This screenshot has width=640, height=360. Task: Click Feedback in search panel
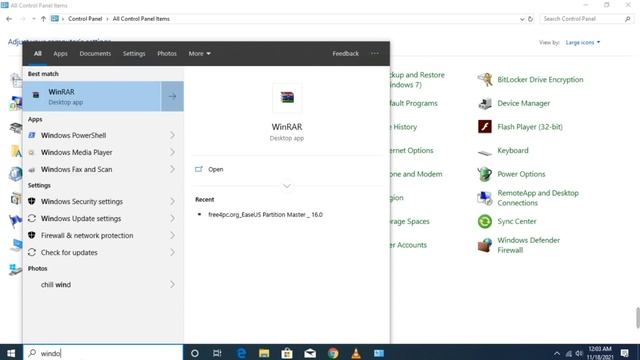[345, 53]
